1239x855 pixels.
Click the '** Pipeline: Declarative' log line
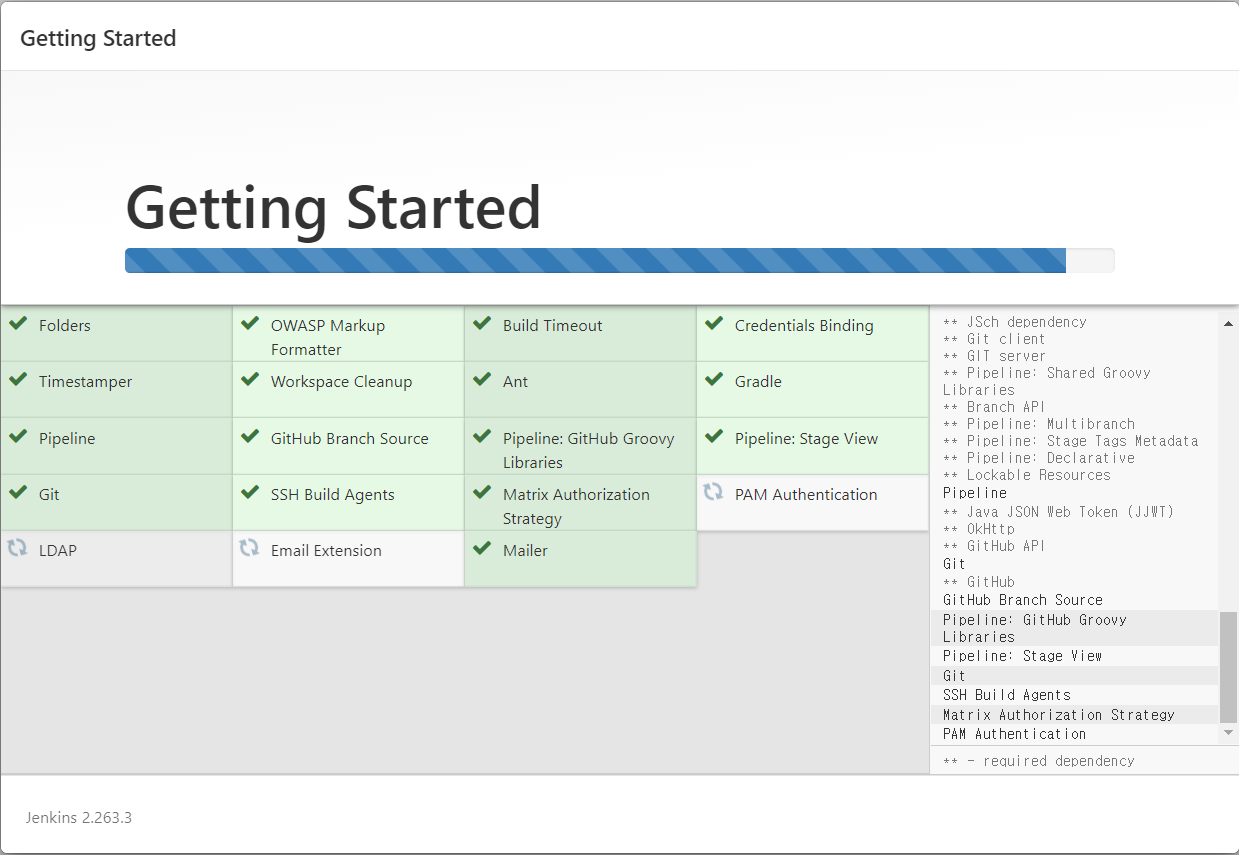tap(1039, 458)
